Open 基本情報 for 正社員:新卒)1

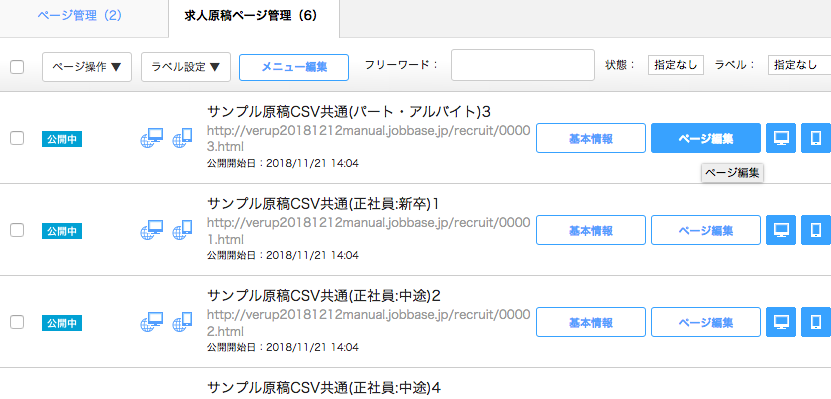point(591,230)
